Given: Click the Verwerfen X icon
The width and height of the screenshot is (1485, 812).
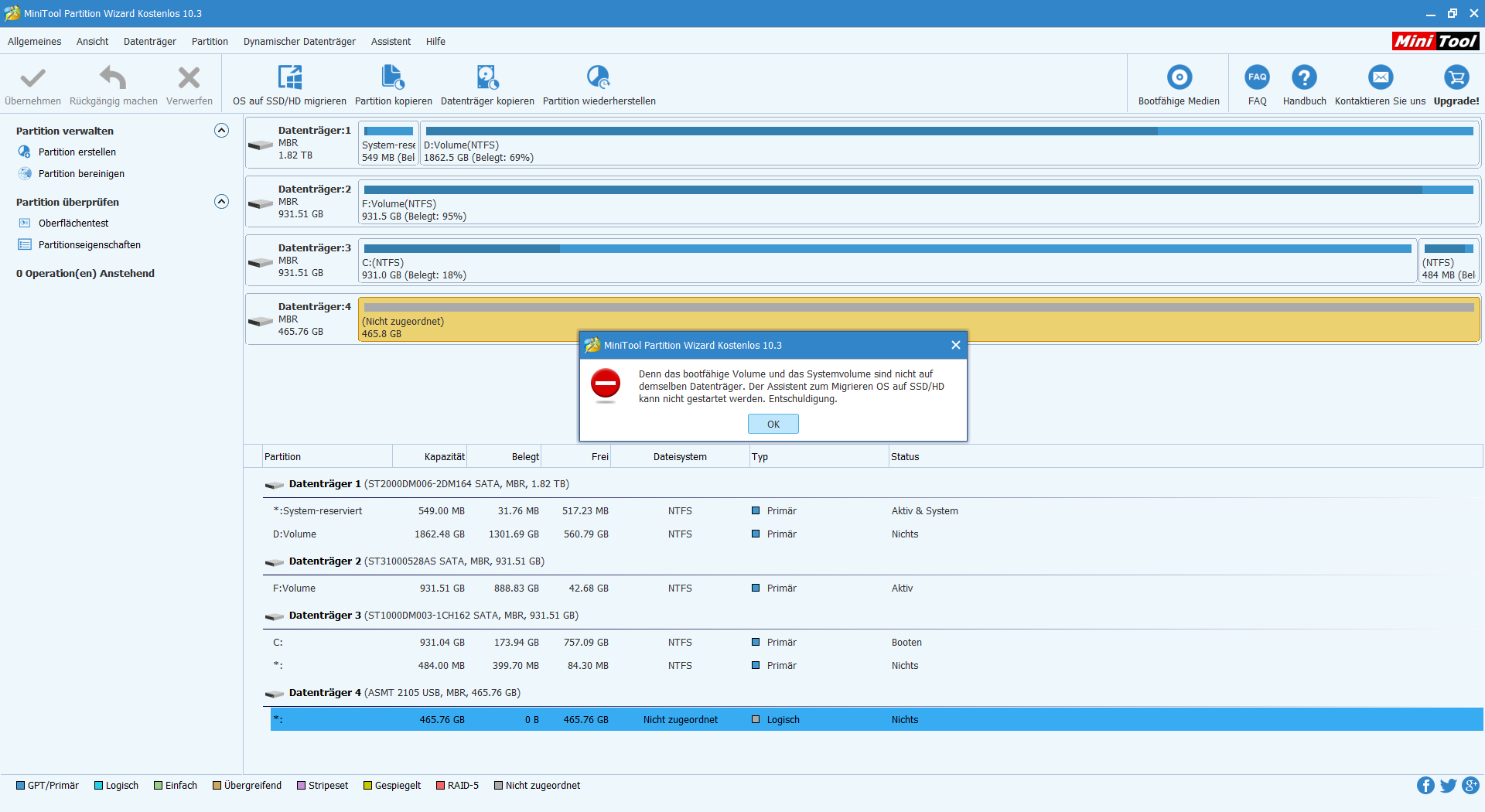Looking at the screenshot, I should pyautogui.click(x=189, y=77).
